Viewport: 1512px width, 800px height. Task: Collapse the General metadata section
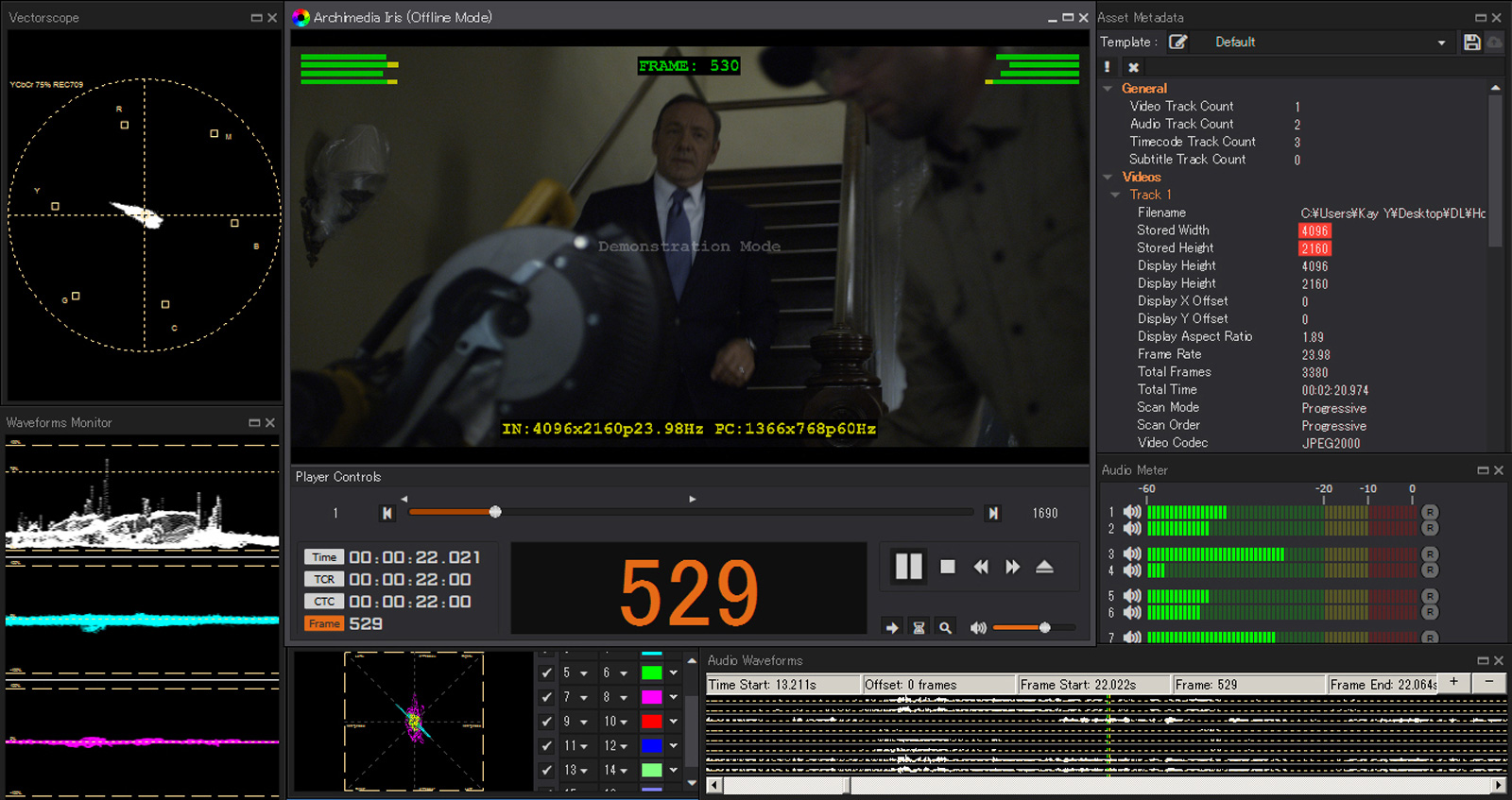click(1108, 89)
